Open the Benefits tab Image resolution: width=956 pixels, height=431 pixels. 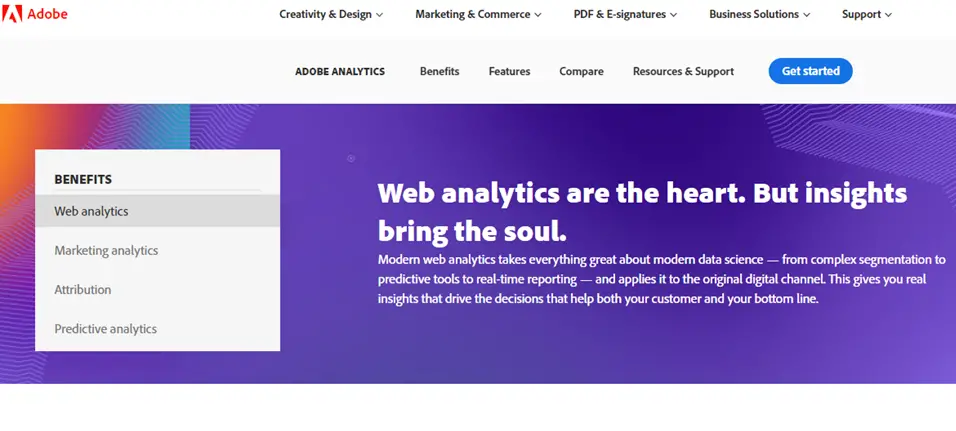click(x=439, y=71)
